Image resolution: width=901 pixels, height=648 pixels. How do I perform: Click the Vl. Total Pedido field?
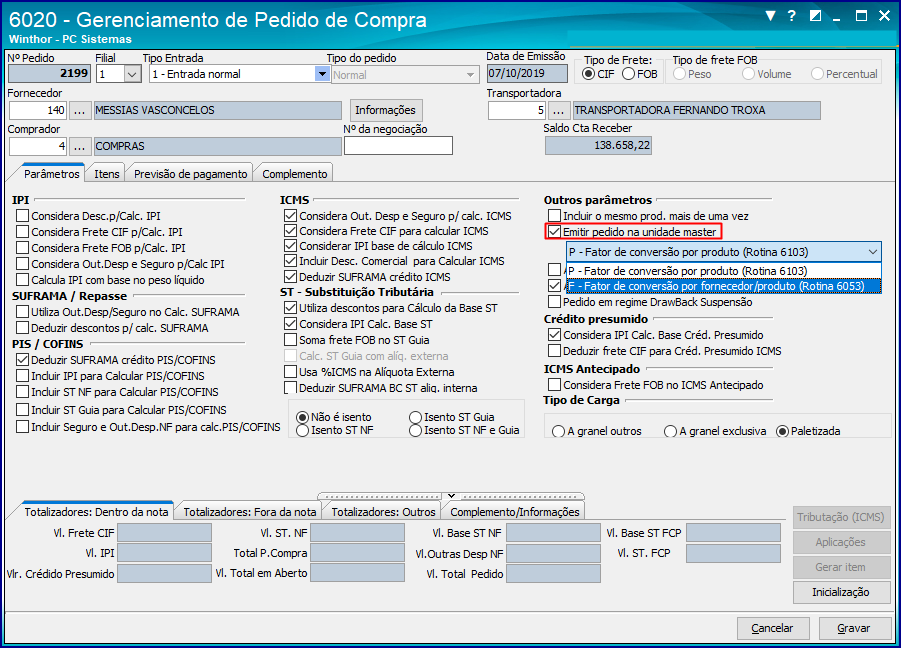(x=553, y=573)
